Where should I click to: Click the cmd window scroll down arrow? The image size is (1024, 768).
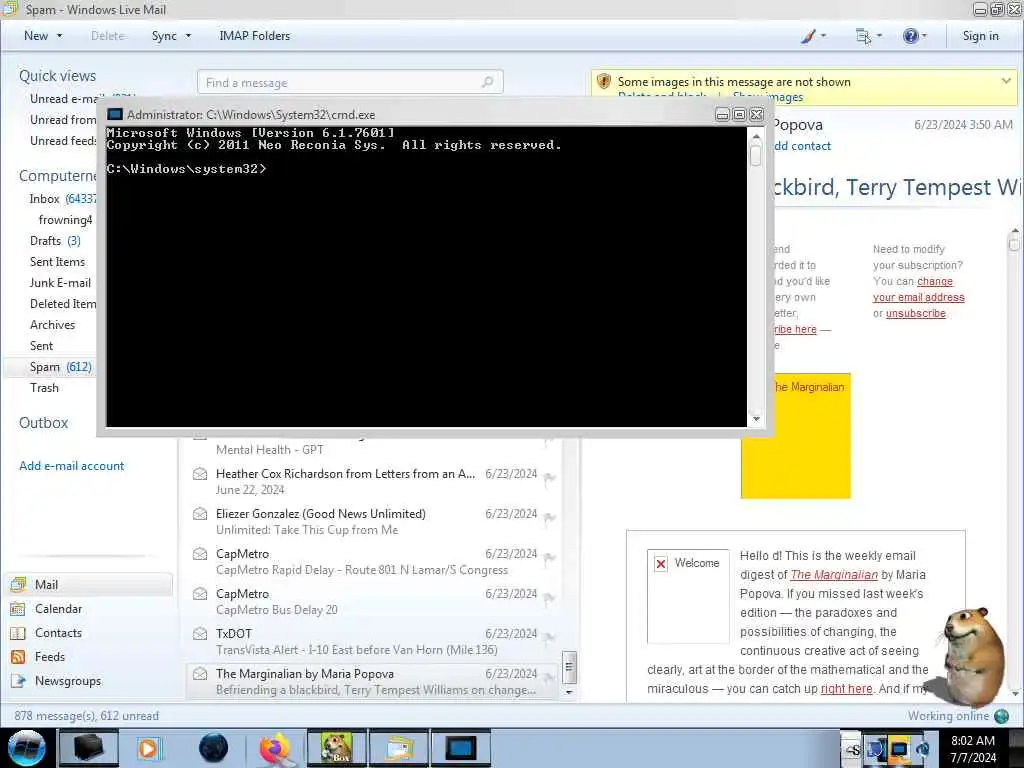pos(756,419)
